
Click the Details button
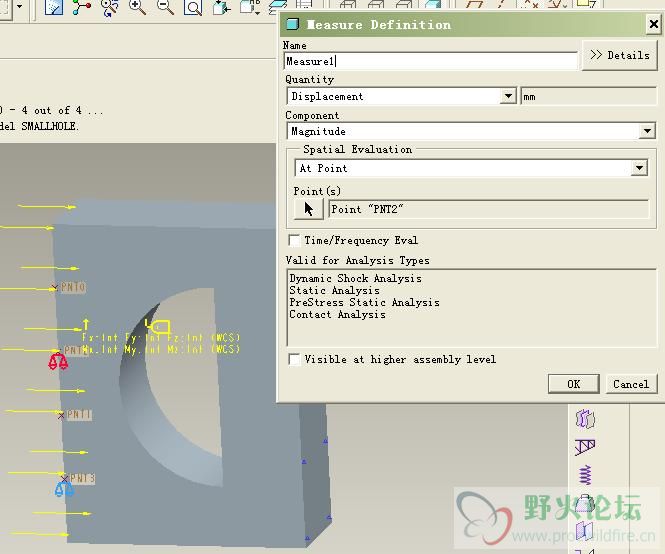(x=619, y=55)
